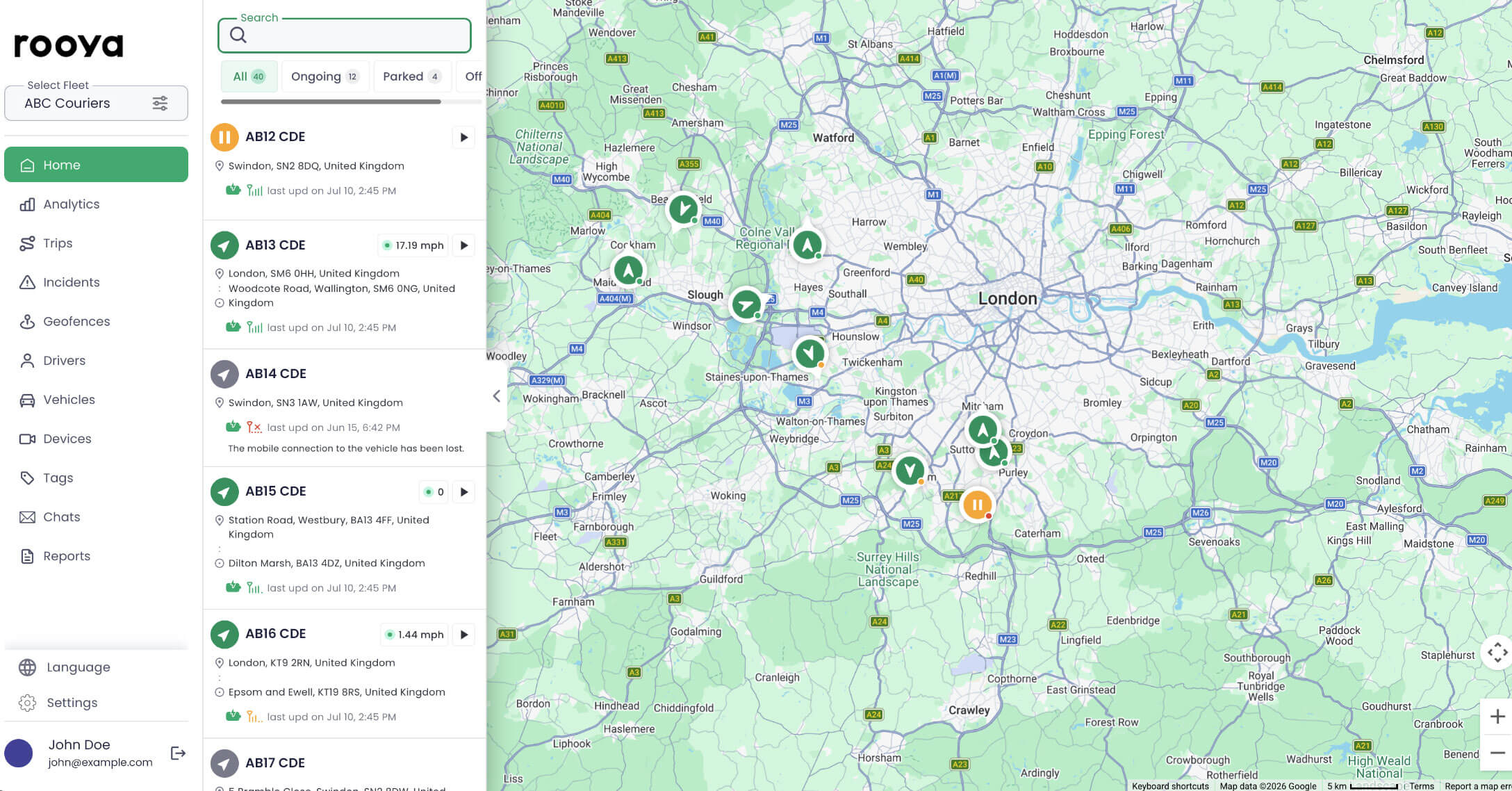Viewport: 1512px width, 791px height.
Task: Click the Chats envelope icon
Action: coord(27,517)
